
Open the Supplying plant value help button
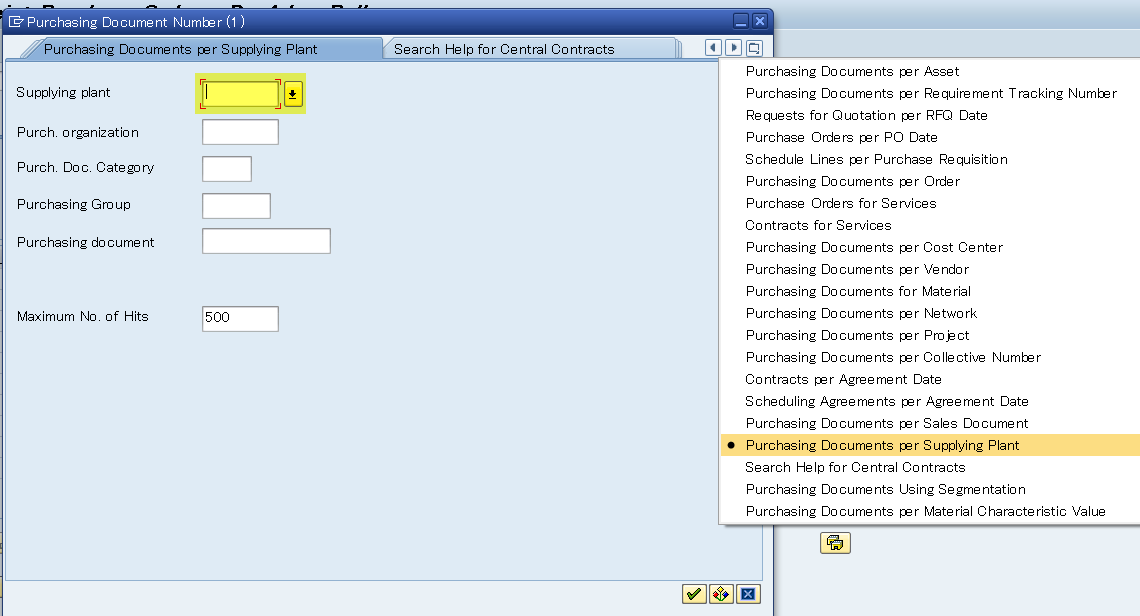point(293,94)
